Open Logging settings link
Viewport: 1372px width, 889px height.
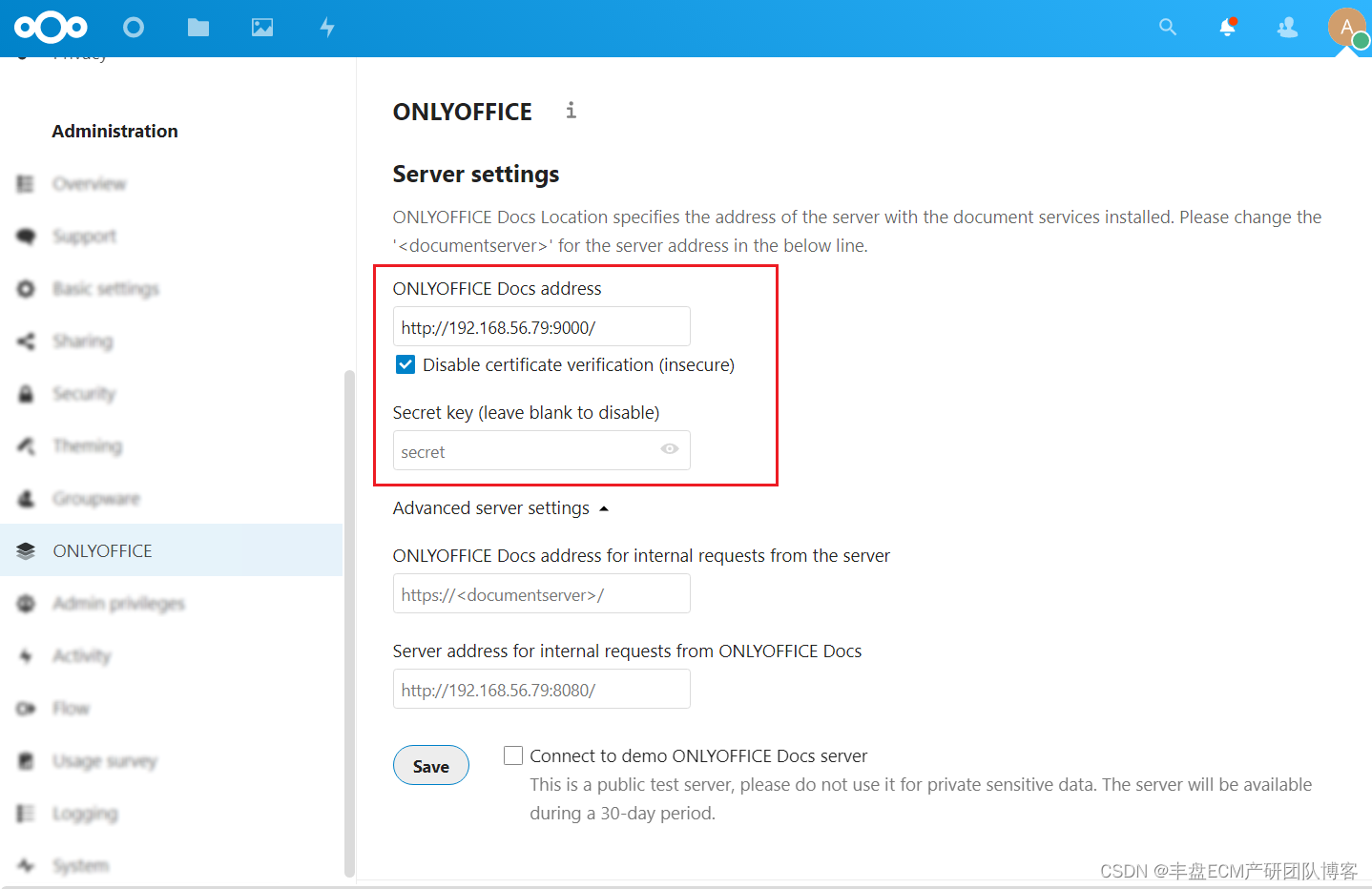85,813
